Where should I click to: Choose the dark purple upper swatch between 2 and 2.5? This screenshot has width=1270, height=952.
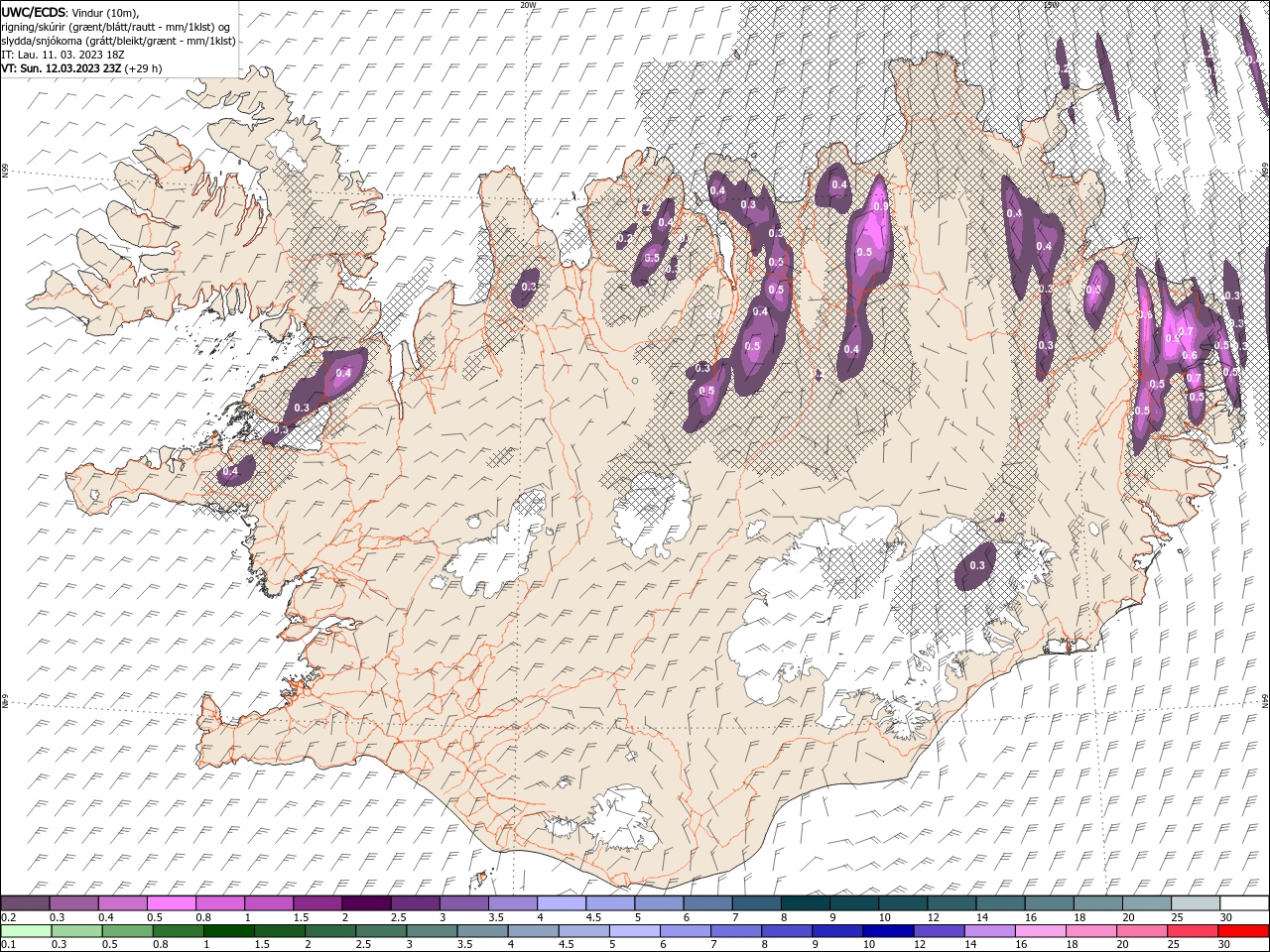[x=366, y=903]
